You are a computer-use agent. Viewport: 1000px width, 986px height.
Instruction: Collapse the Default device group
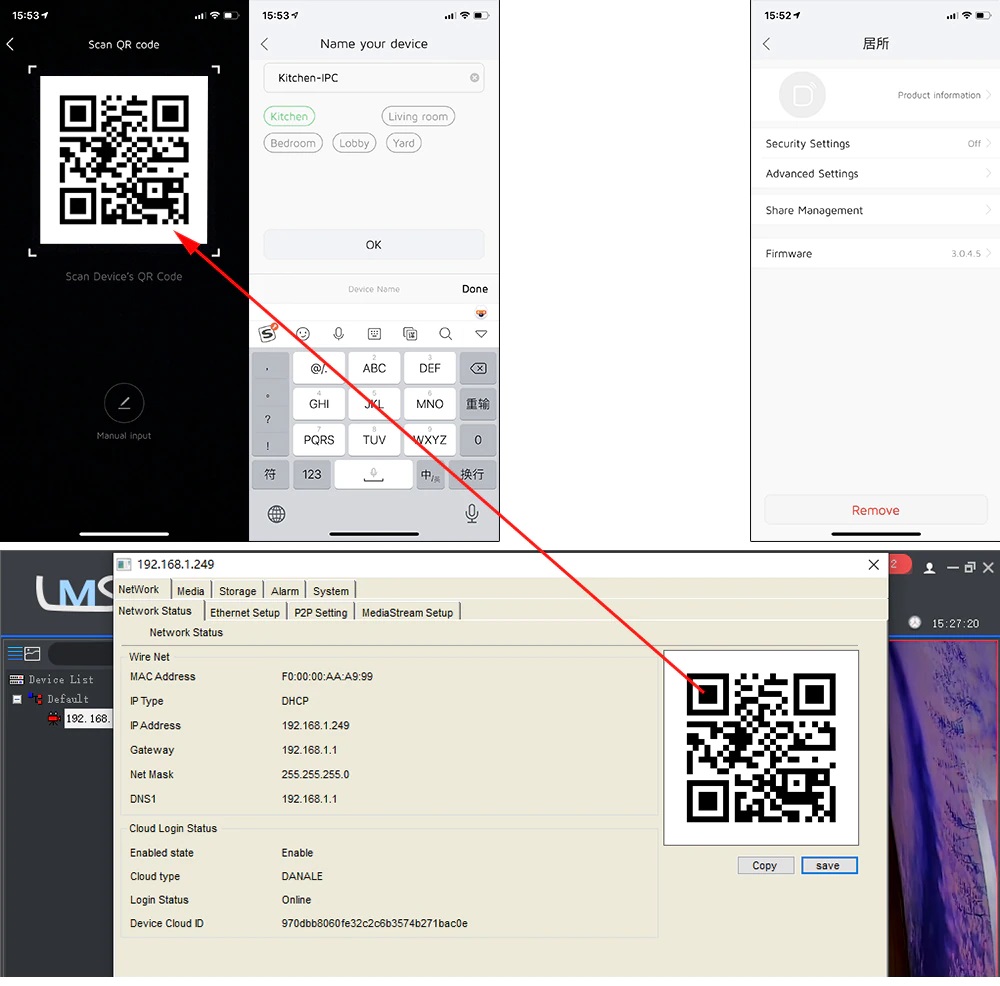click(17, 699)
